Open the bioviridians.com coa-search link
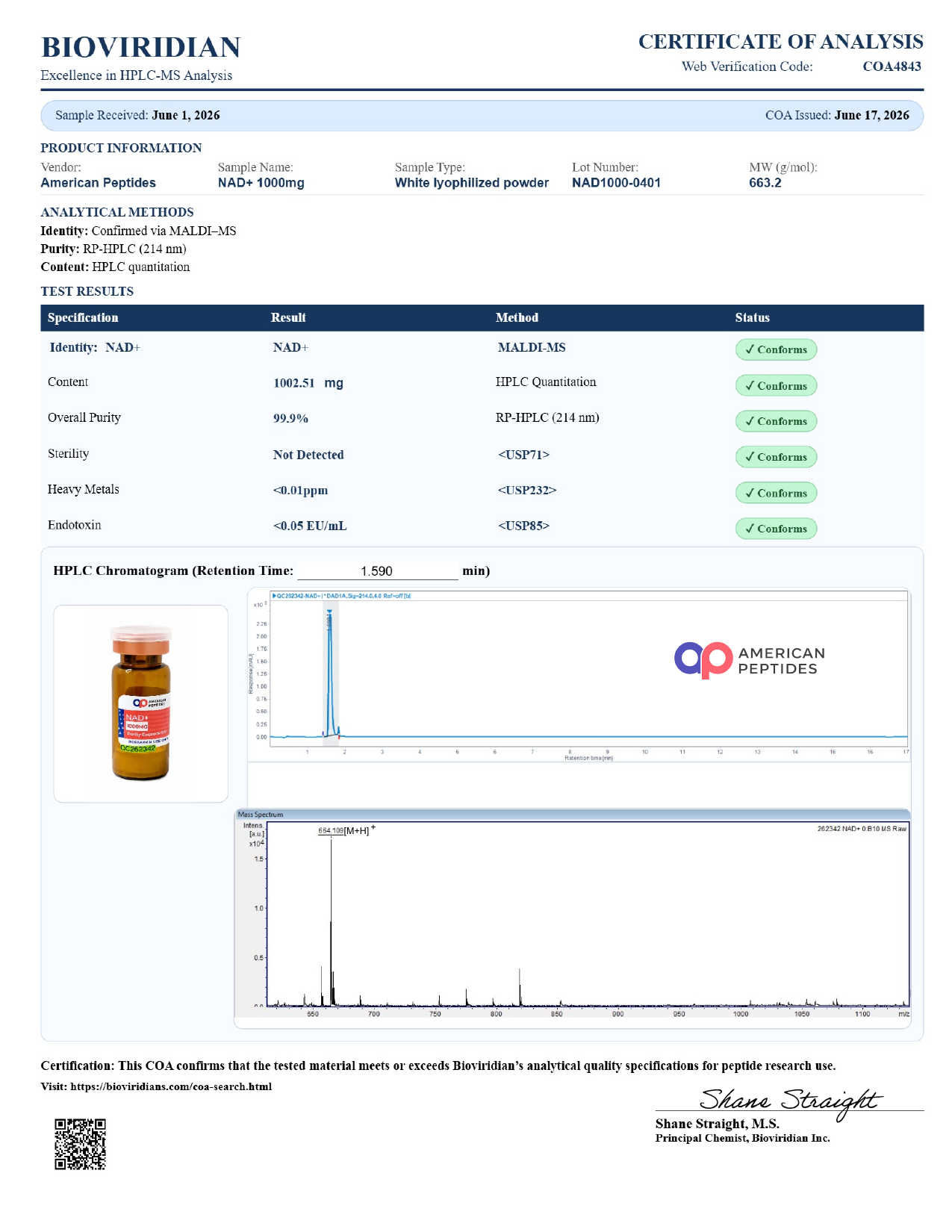952x1232 pixels. (x=171, y=1086)
